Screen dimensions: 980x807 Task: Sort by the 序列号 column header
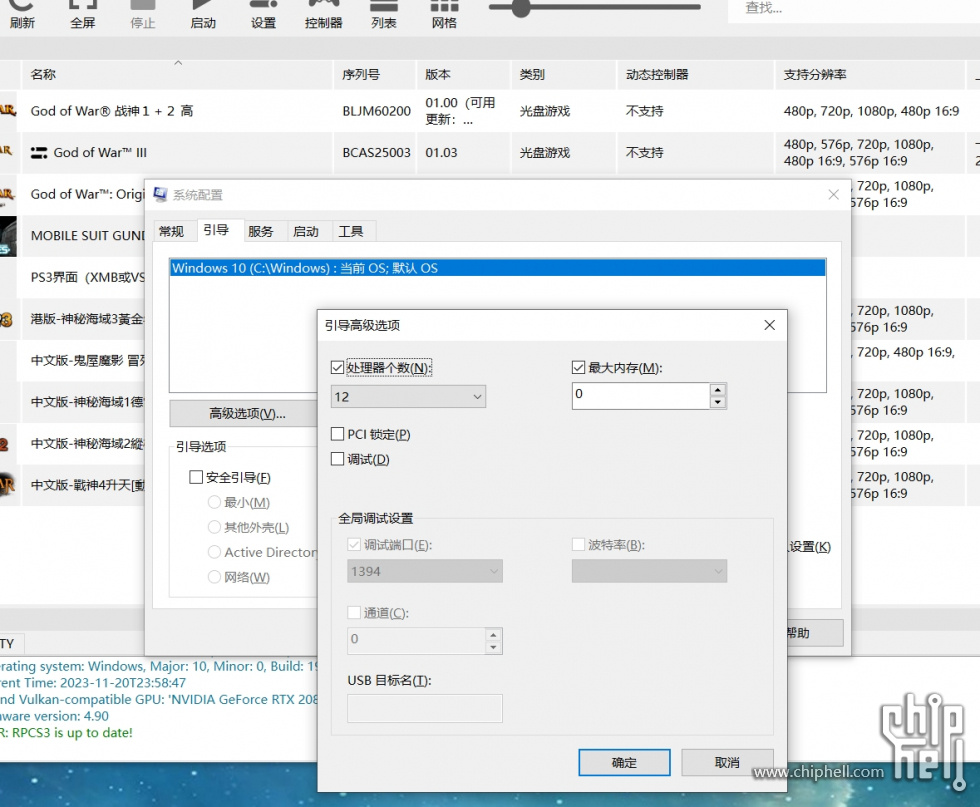pyautogui.click(x=375, y=74)
